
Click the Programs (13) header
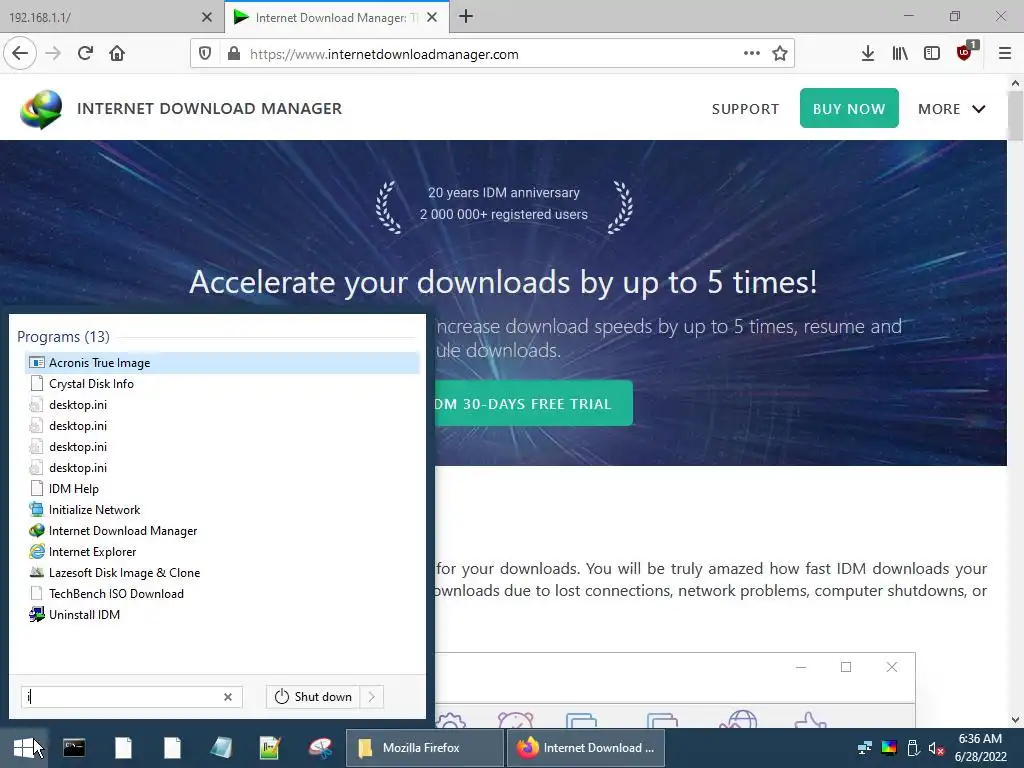[63, 337]
